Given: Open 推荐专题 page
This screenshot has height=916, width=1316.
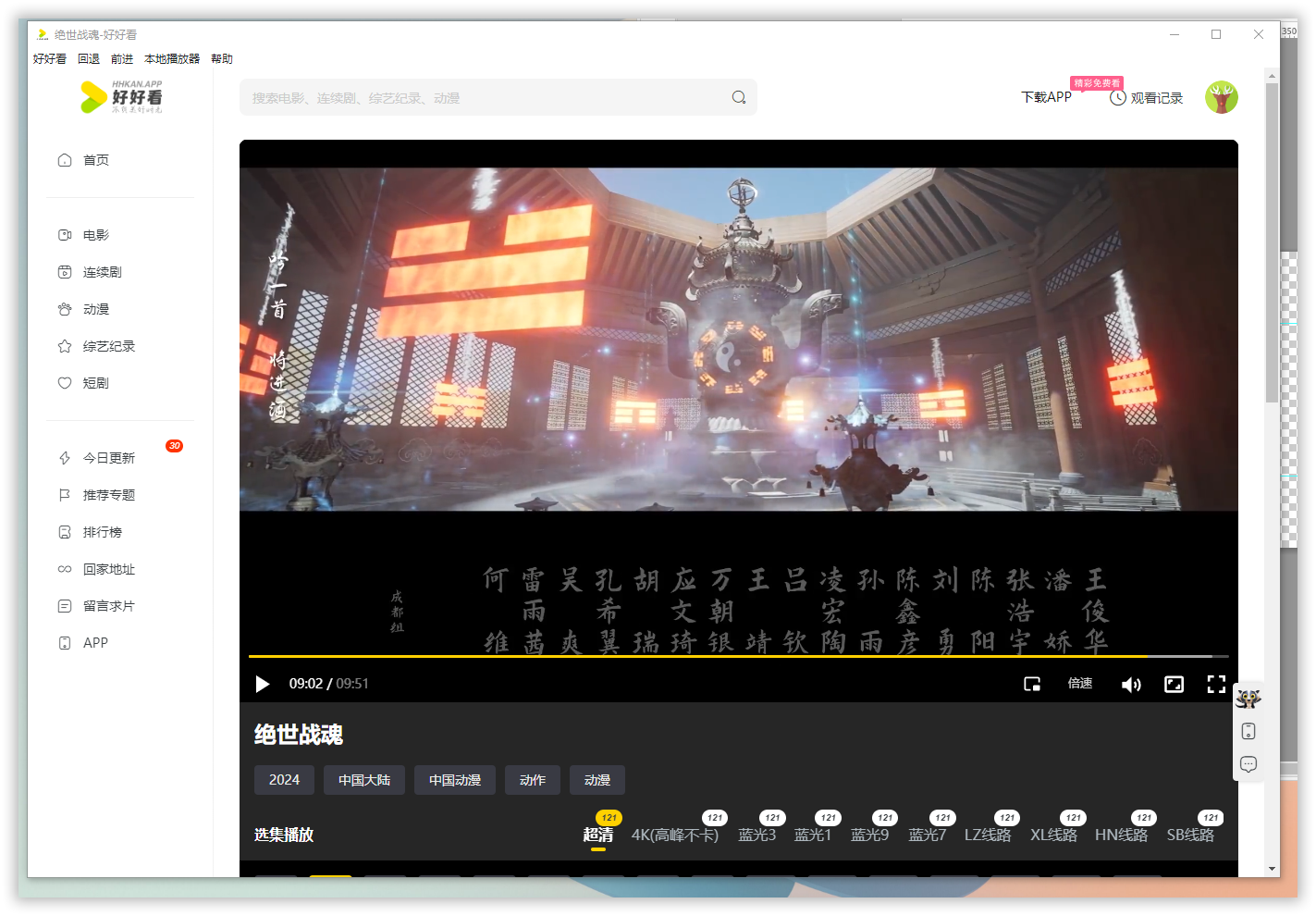Looking at the screenshot, I should point(109,495).
